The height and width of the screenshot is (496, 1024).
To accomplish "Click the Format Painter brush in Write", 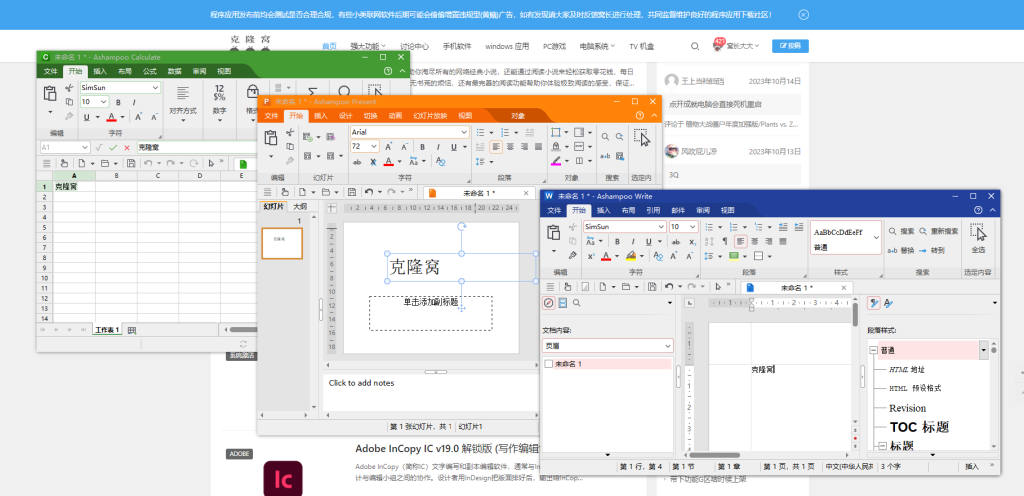I will click(x=573, y=255).
